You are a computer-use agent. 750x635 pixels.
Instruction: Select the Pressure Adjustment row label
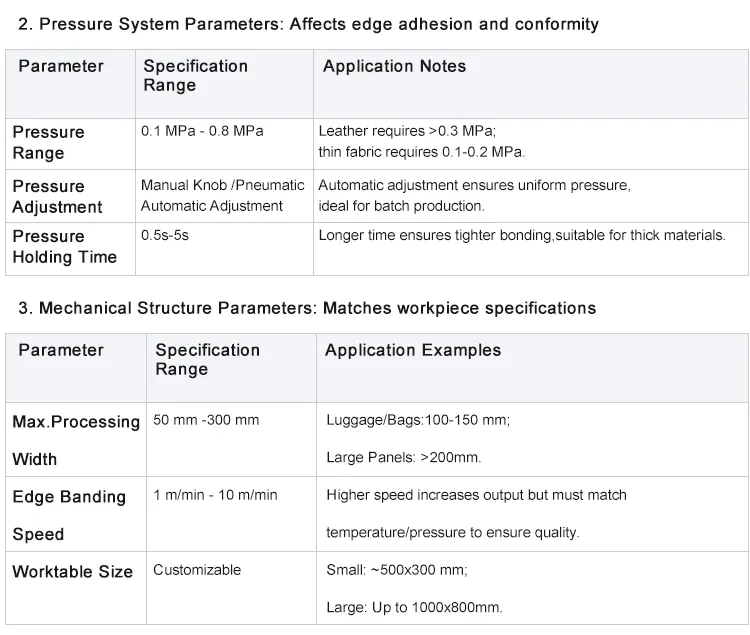click(x=57, y=196)
